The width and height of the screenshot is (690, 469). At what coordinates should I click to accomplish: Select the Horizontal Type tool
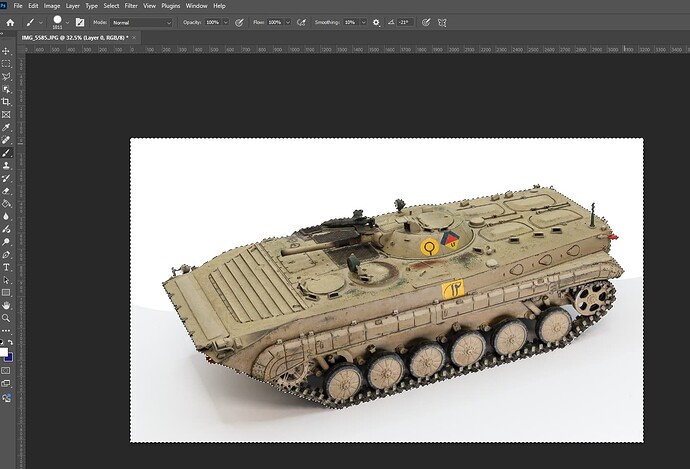pos(6,267)
